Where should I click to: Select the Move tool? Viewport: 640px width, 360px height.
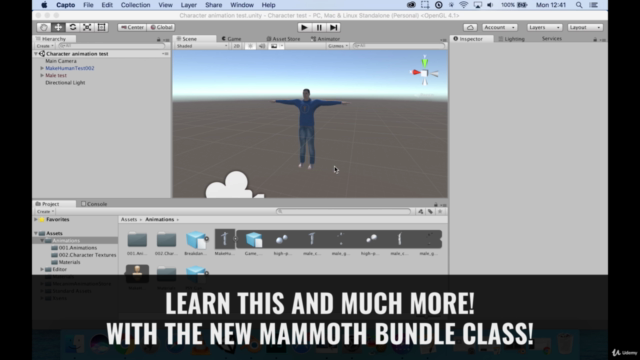[58, 27]
